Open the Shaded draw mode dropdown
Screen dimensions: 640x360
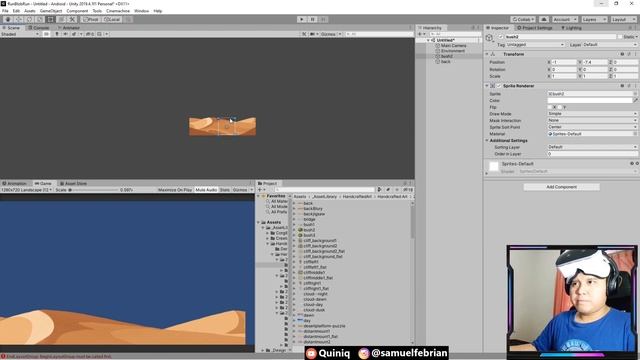20,34
